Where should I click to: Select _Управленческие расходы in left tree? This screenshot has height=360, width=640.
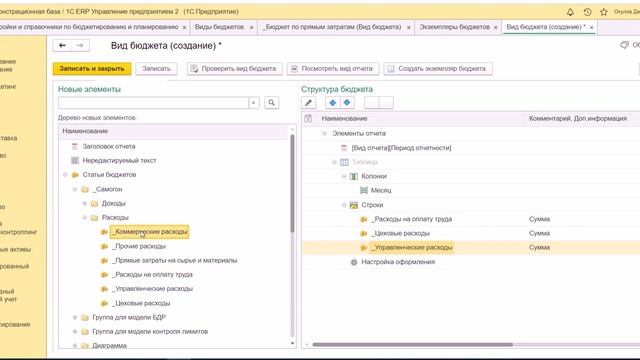pyautogui.click(x=152, y=289)
